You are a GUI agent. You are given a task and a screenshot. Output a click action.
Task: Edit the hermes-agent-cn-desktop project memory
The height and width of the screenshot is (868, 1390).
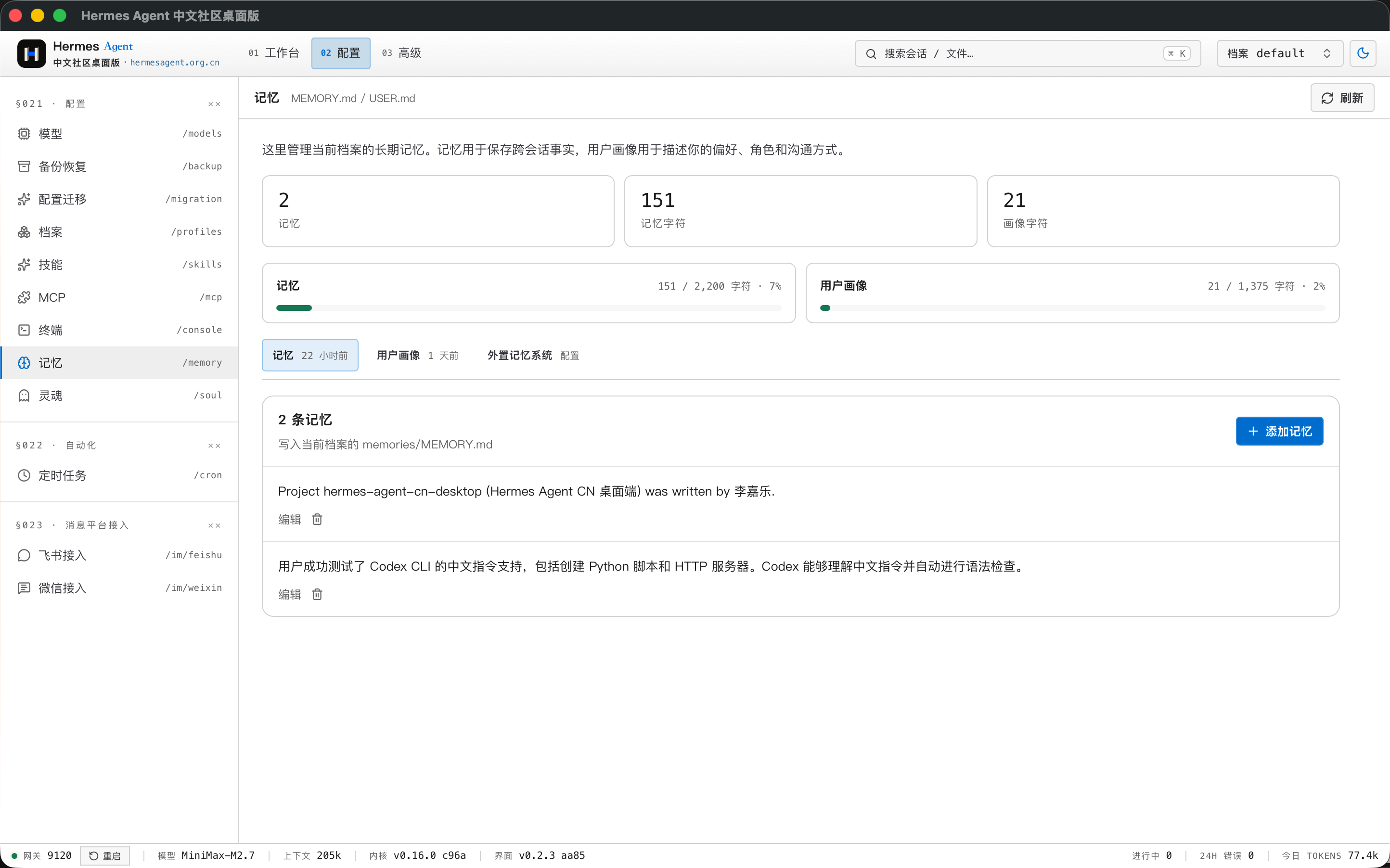click(289, 520)
